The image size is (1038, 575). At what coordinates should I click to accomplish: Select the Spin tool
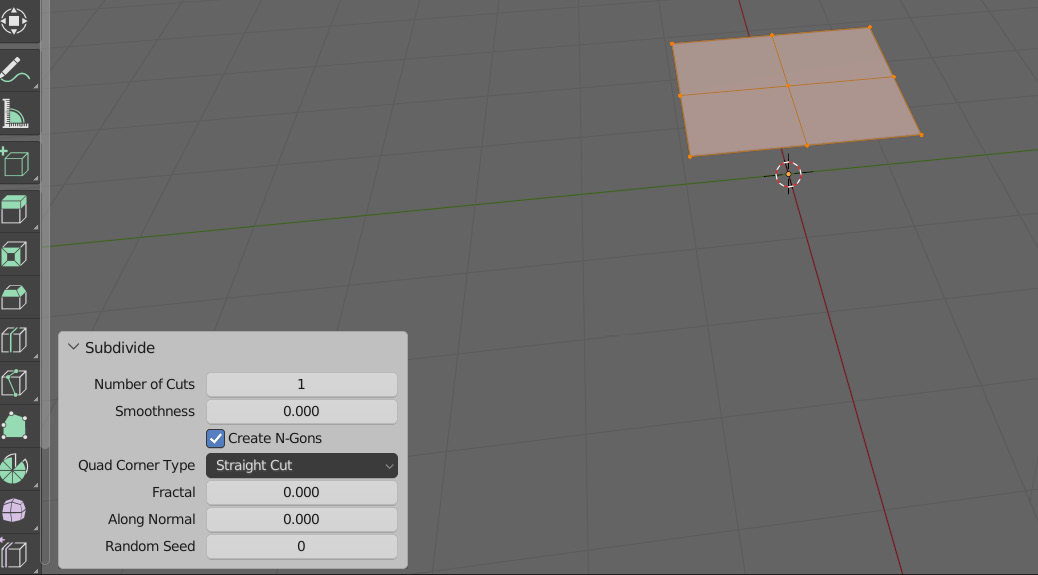[14, 469]
